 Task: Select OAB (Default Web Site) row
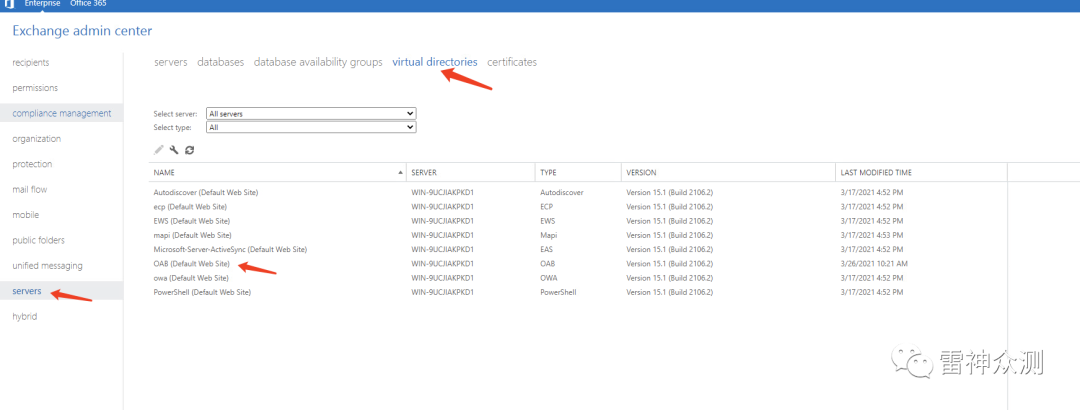[x=578, y=264]
